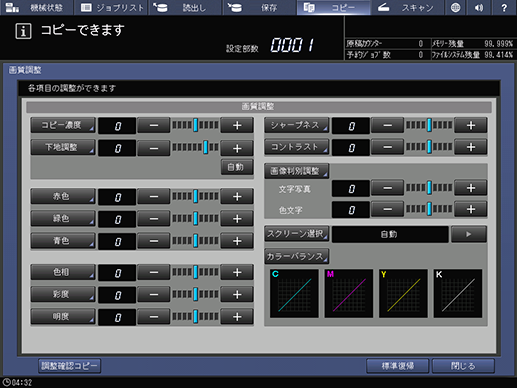
Task: Open help with the question mark icon
Action: [x=504, y=7]
